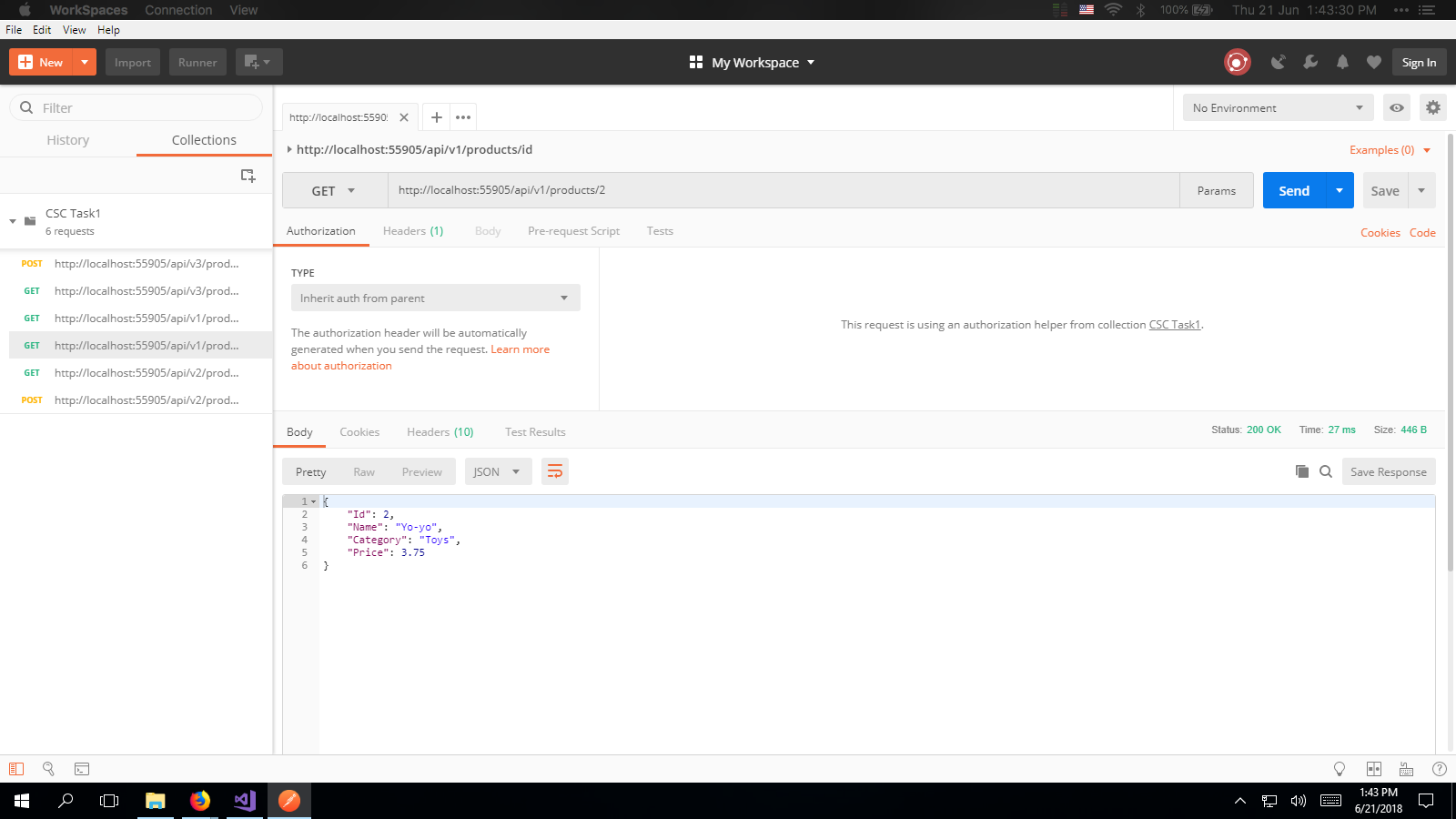Open the Postman console icon
Image resolution: width=1456 pixels, height=819 pixels.
tap(82, 769)
